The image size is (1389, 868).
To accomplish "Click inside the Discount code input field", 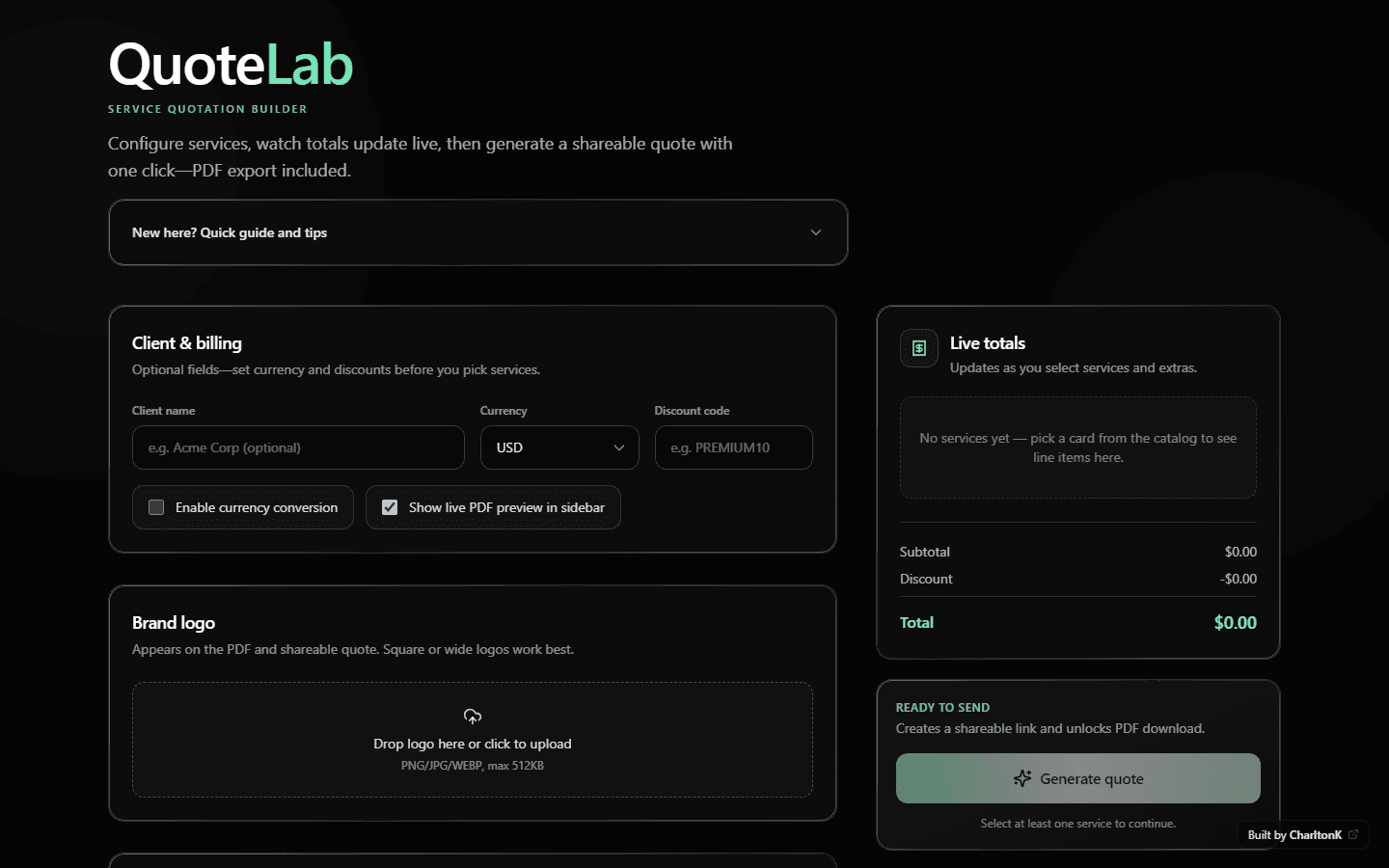I will [x=733, y=448].
